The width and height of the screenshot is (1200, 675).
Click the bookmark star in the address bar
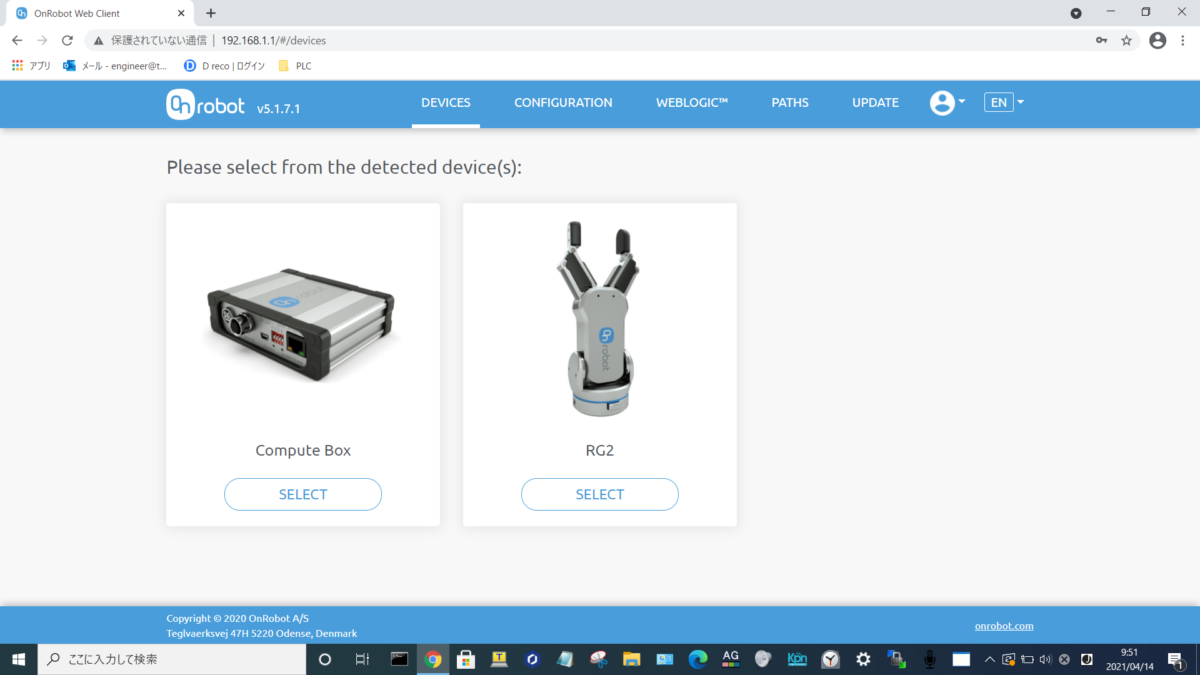[1126, 40]
